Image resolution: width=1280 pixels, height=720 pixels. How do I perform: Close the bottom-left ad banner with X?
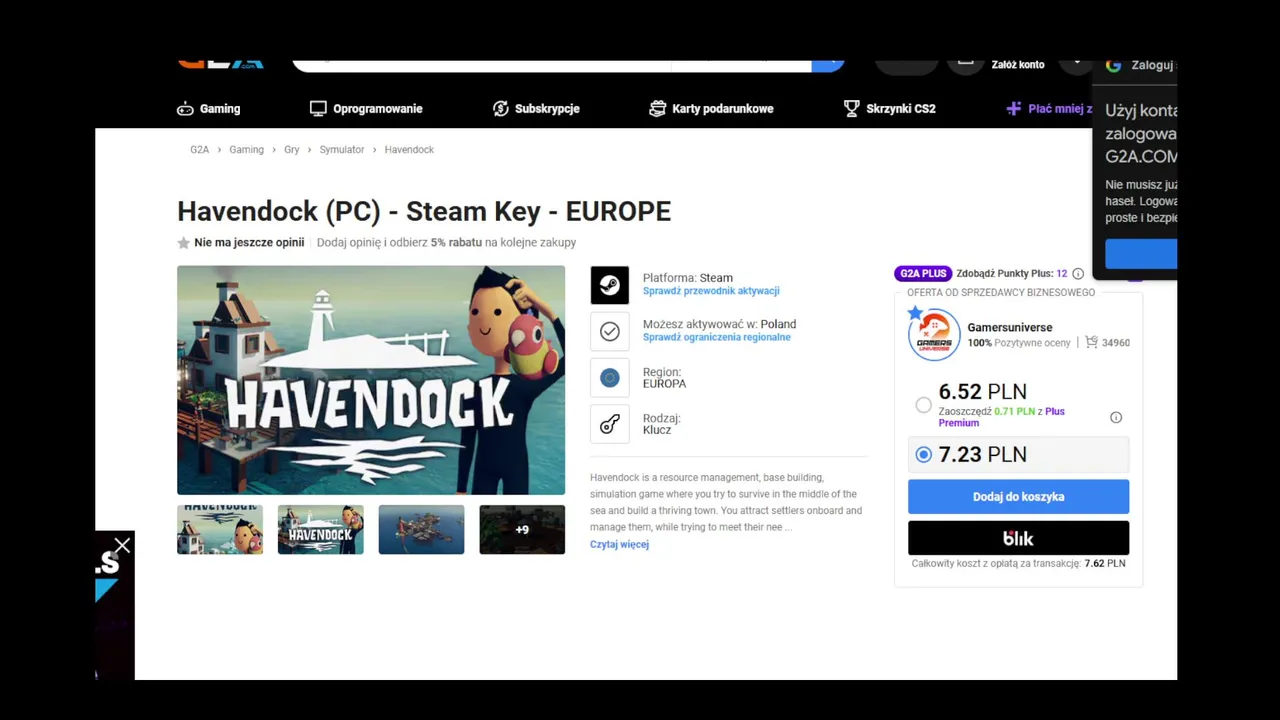[122, 545]
